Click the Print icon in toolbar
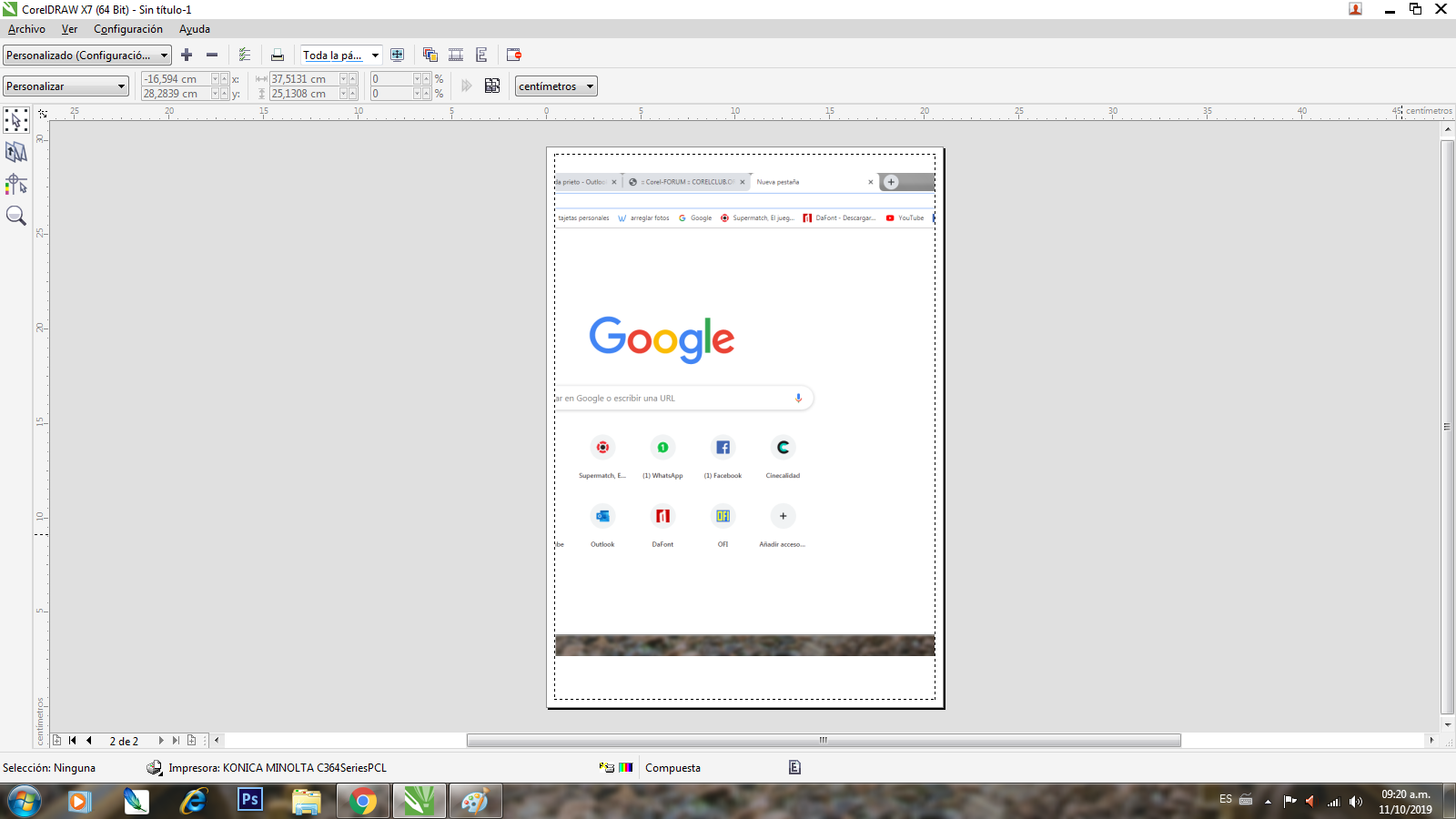1456x819 pixels. pyautogui.click(x=278, y=55)
